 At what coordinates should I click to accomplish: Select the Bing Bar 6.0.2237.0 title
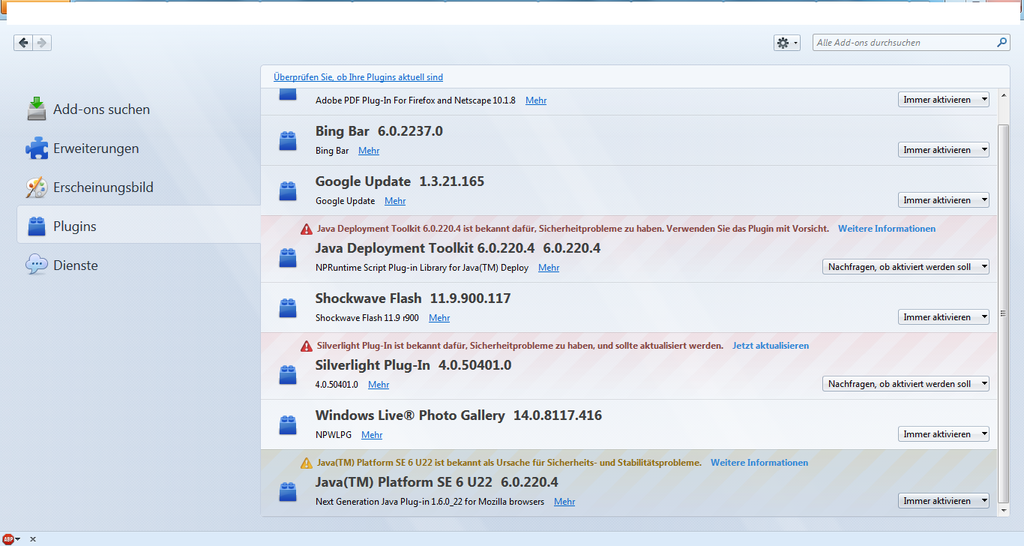point(379,131)
